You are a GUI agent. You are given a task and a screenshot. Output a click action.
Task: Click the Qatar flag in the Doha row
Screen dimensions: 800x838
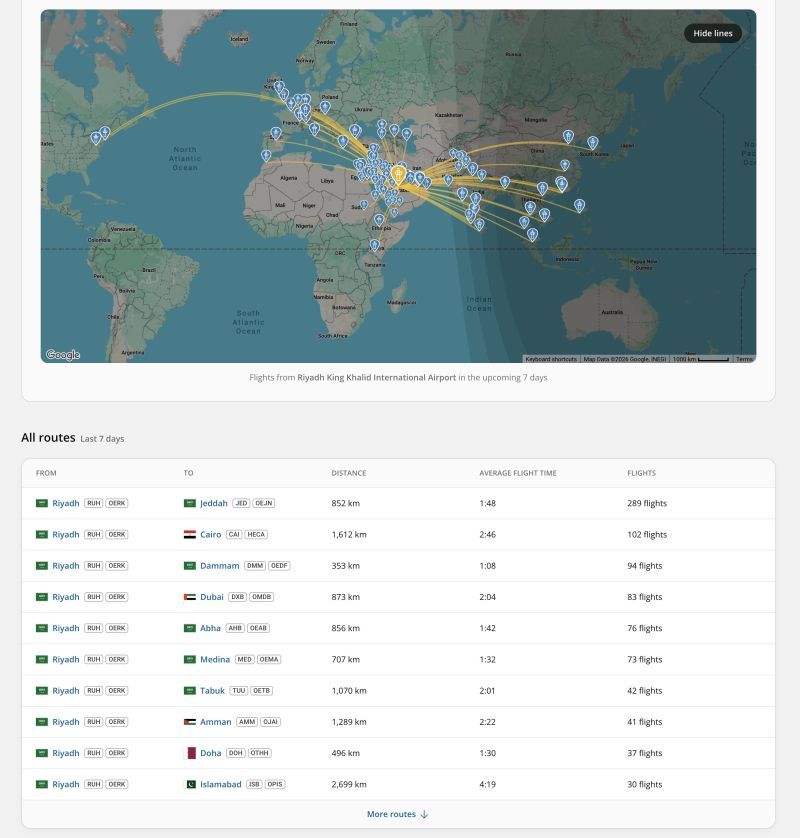click(190, 753)
